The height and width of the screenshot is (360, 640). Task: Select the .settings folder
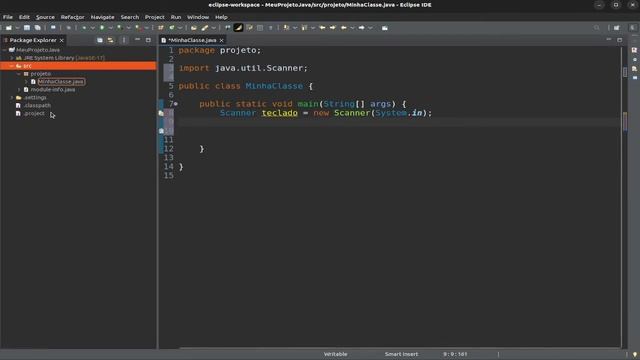[35, 98]
